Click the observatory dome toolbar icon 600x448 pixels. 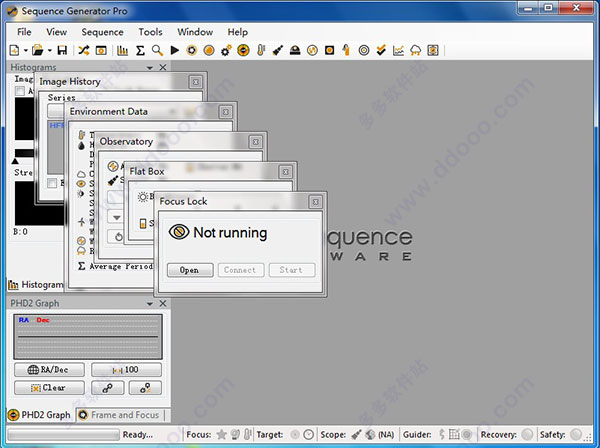point(295,50)
